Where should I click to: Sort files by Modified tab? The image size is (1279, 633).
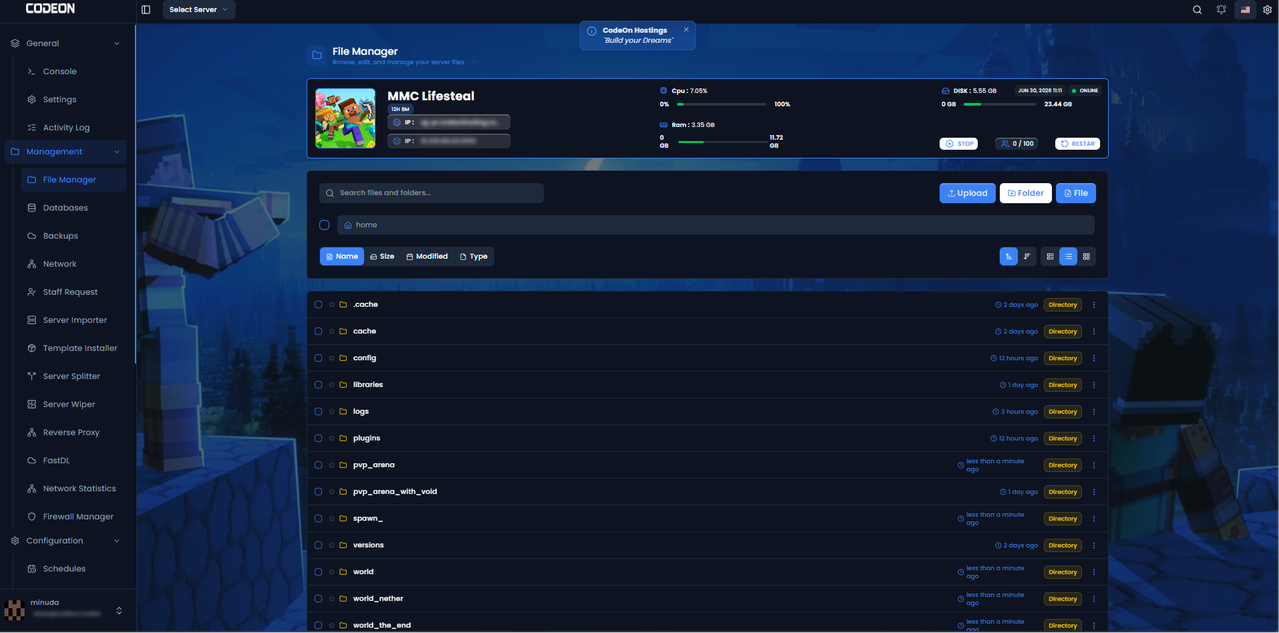click(427, 257)
